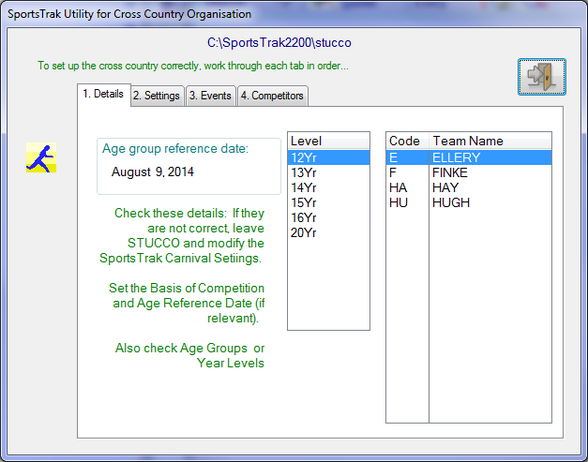
Task: Go to the 4. Competitors tab
Action: [272, 96]
